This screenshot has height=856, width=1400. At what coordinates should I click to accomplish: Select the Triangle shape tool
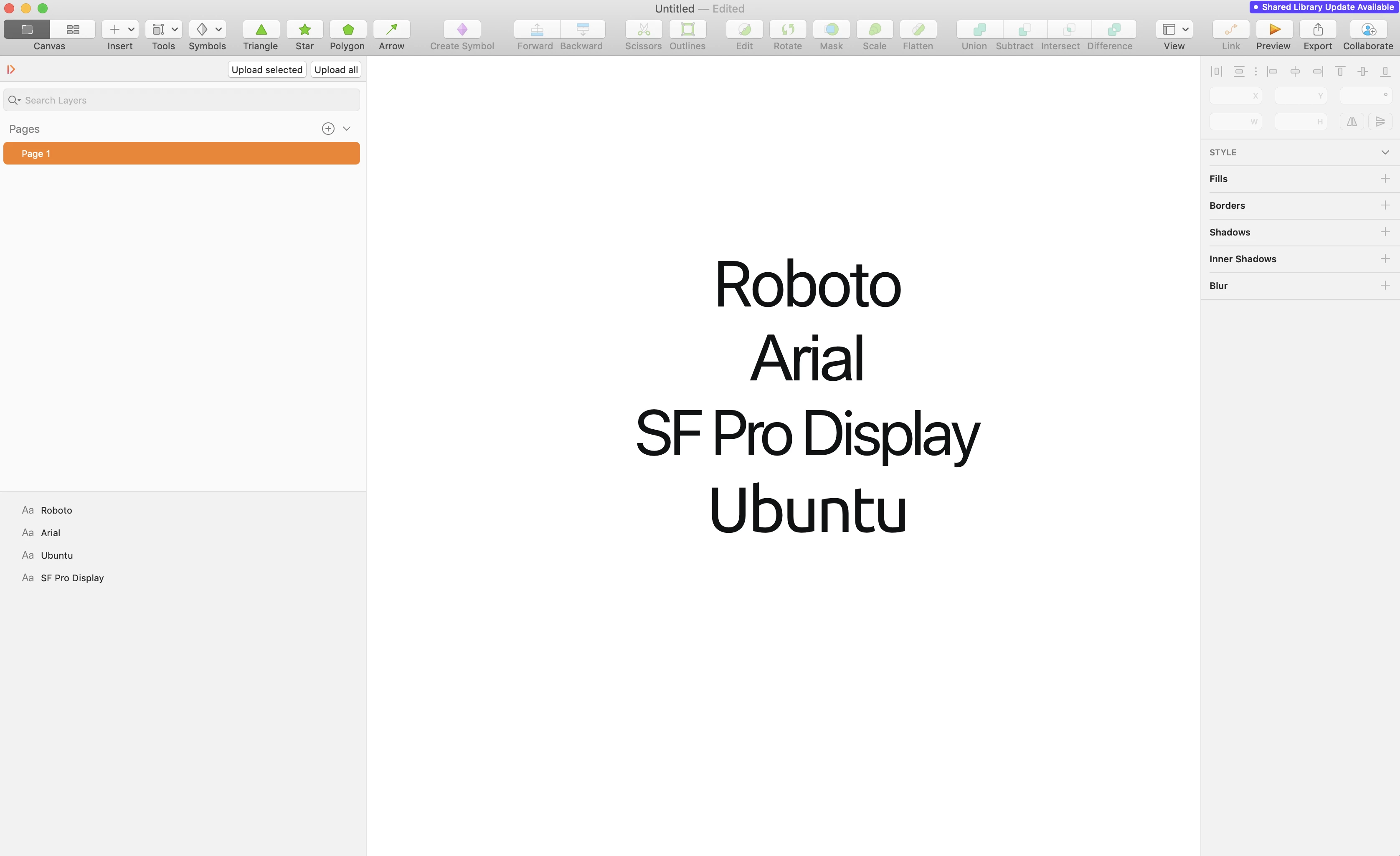pyautogui.click(x=261, y=30)
